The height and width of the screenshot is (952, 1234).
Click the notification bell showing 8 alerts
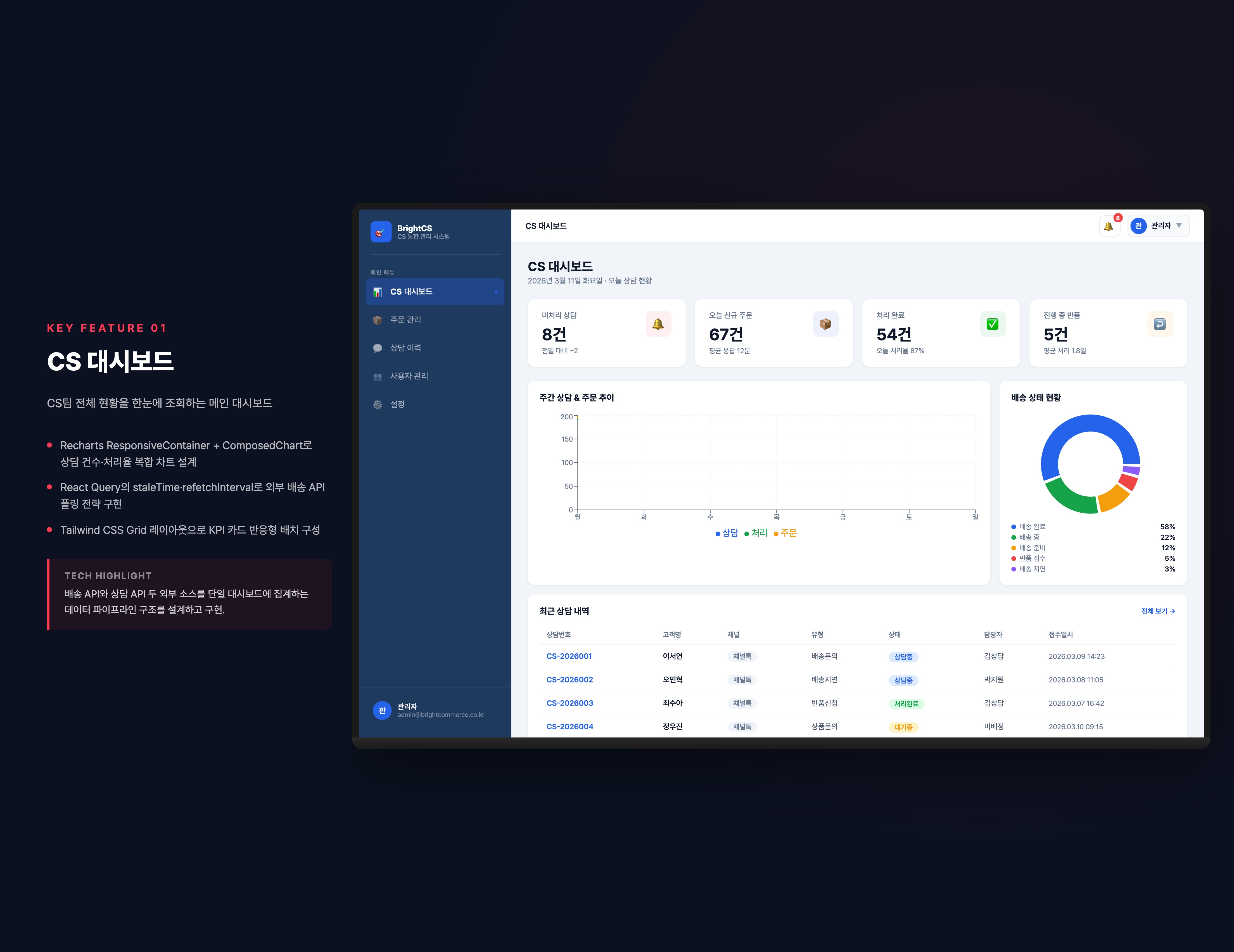click(x=1109, y=225)
